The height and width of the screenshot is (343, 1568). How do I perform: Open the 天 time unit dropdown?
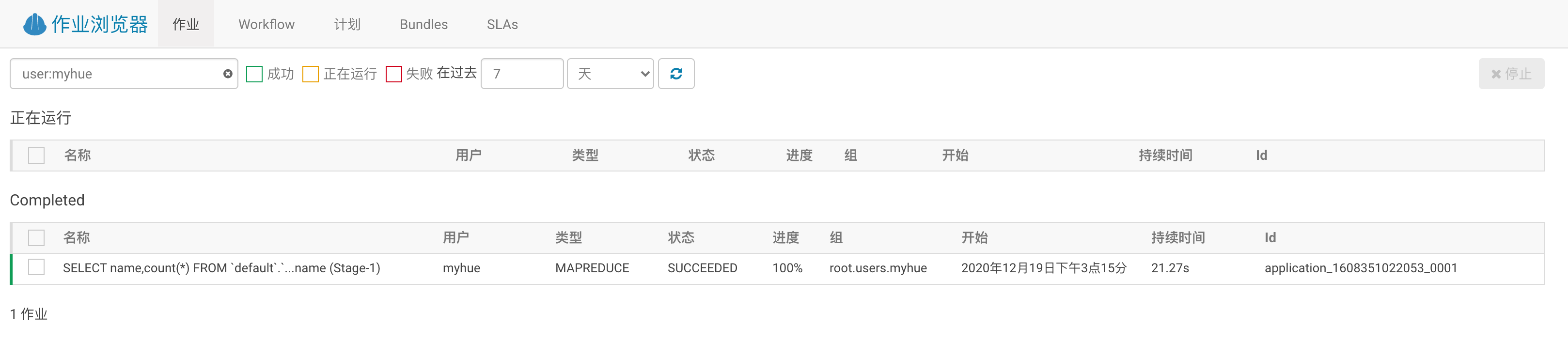point(610,74)
